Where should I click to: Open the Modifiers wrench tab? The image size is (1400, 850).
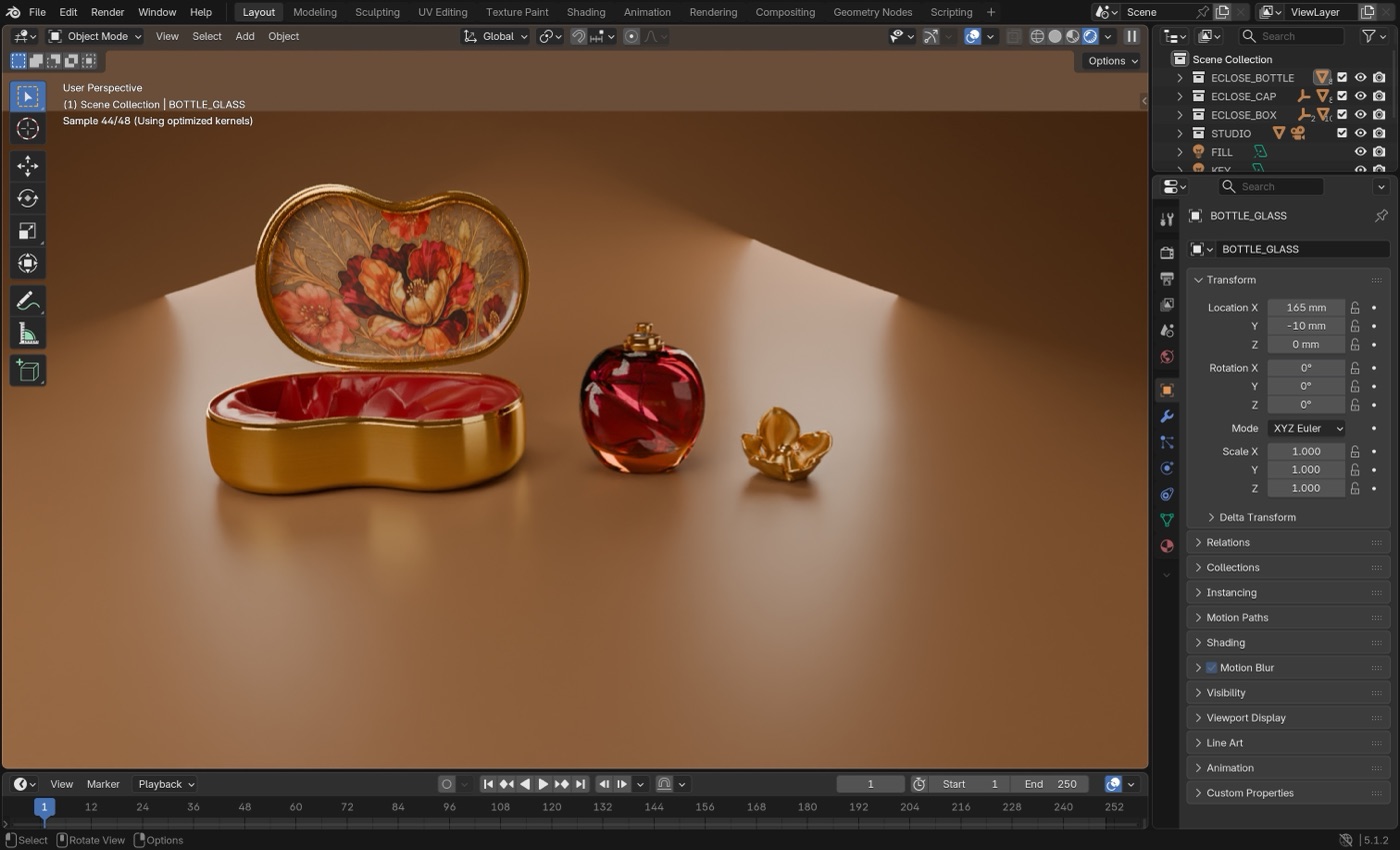1166,416
